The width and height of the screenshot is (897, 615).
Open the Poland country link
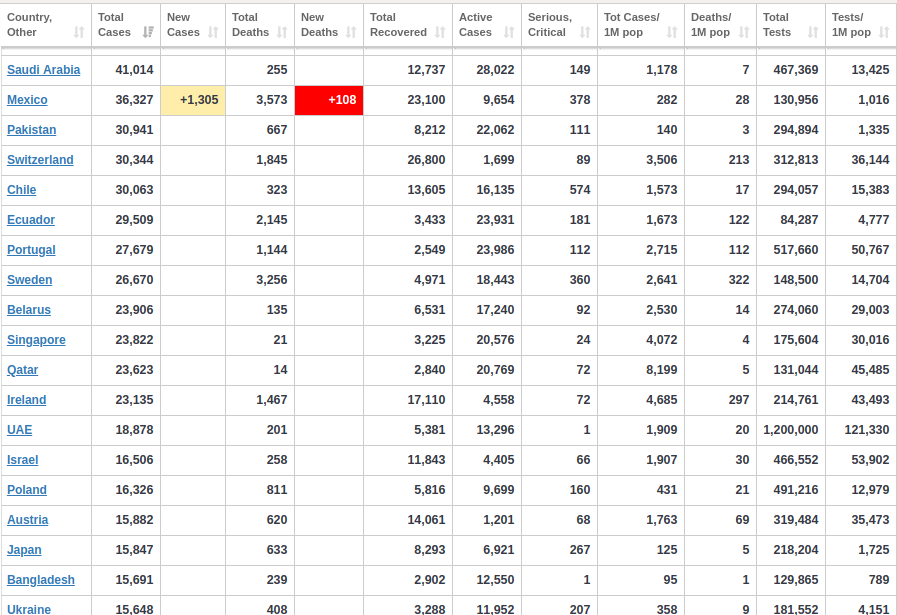27,490
